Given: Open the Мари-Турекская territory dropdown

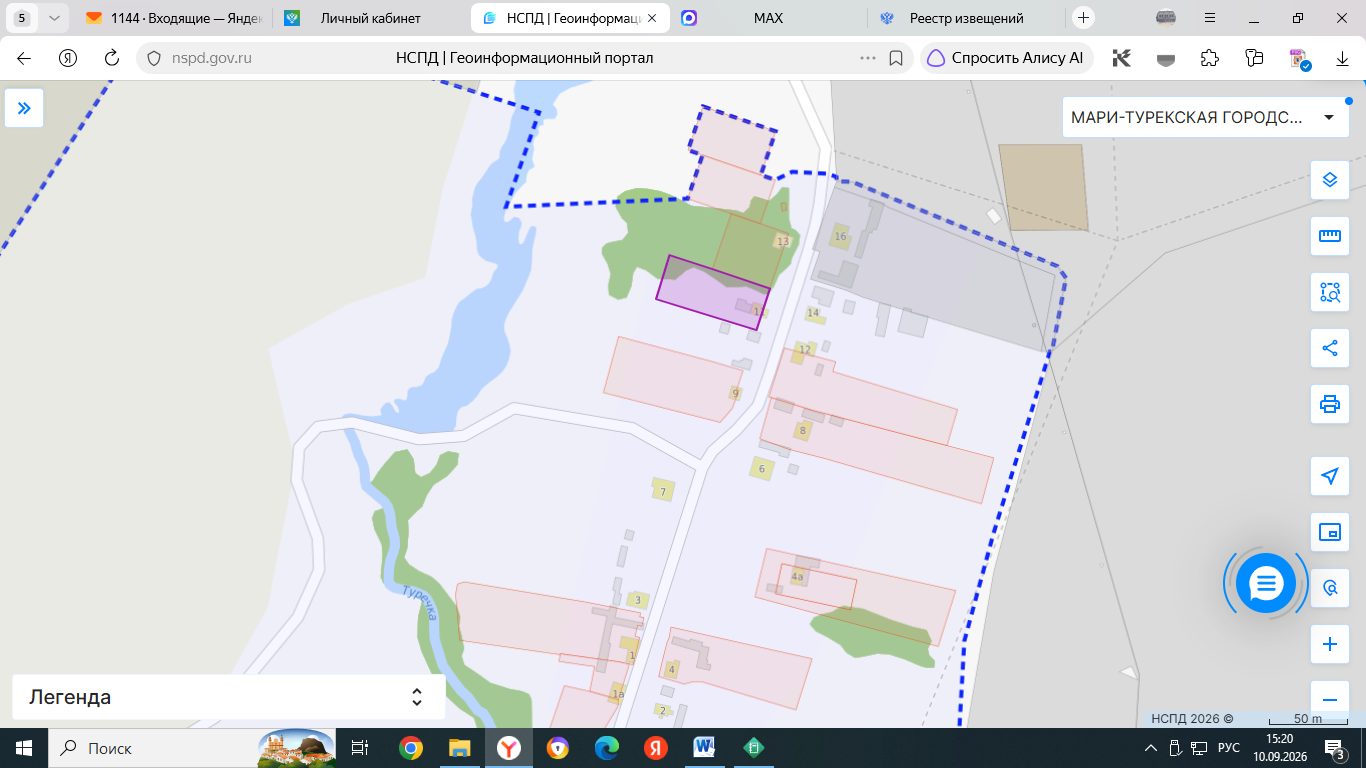Looking at the screenshot, I should (x=1204, y=117).
